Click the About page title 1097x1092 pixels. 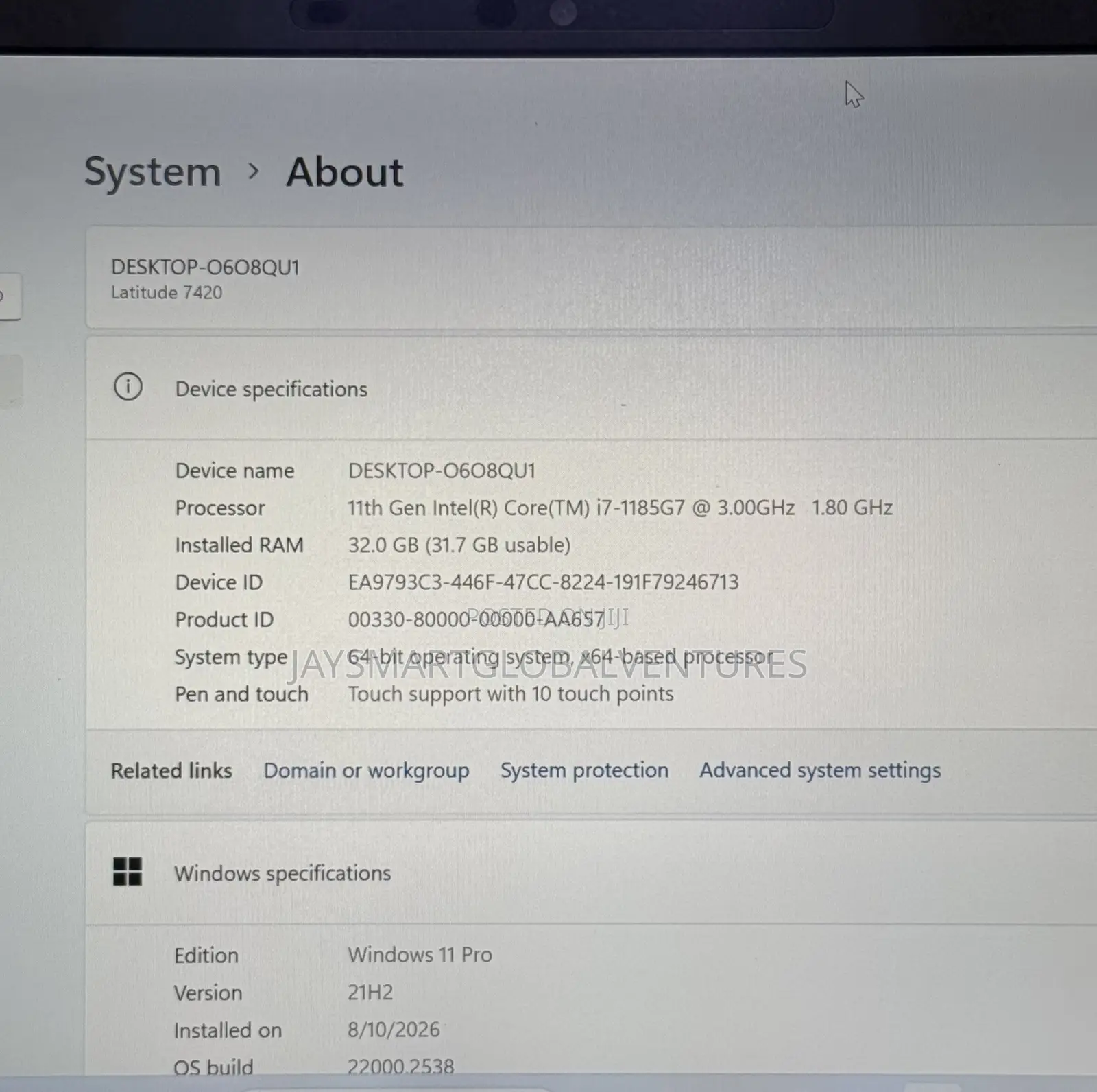point(345,171)
